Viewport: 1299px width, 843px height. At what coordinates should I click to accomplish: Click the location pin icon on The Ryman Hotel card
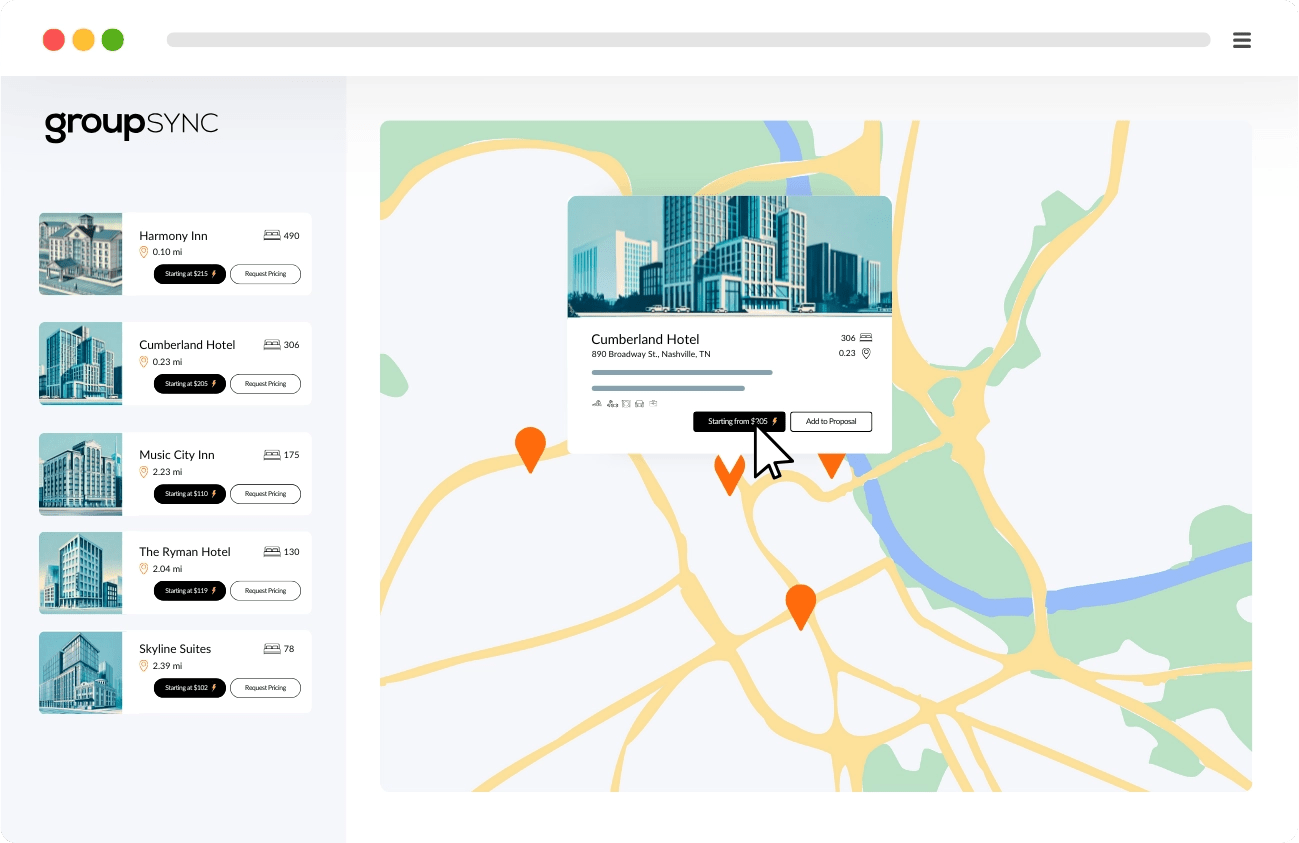pyautogui.click(x=144, y=569)
